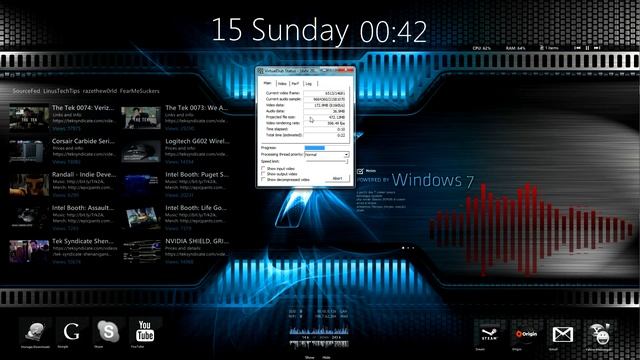Enable Show decompressed video checkbox

(x=263, y=179)
